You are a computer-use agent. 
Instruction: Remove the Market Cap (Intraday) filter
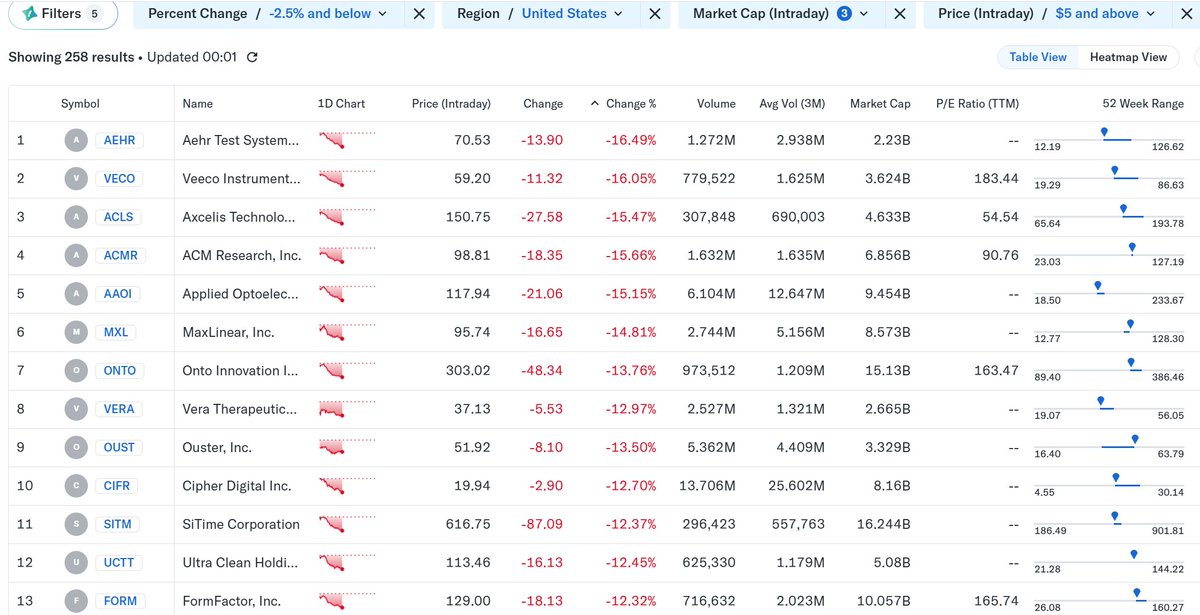899,14
